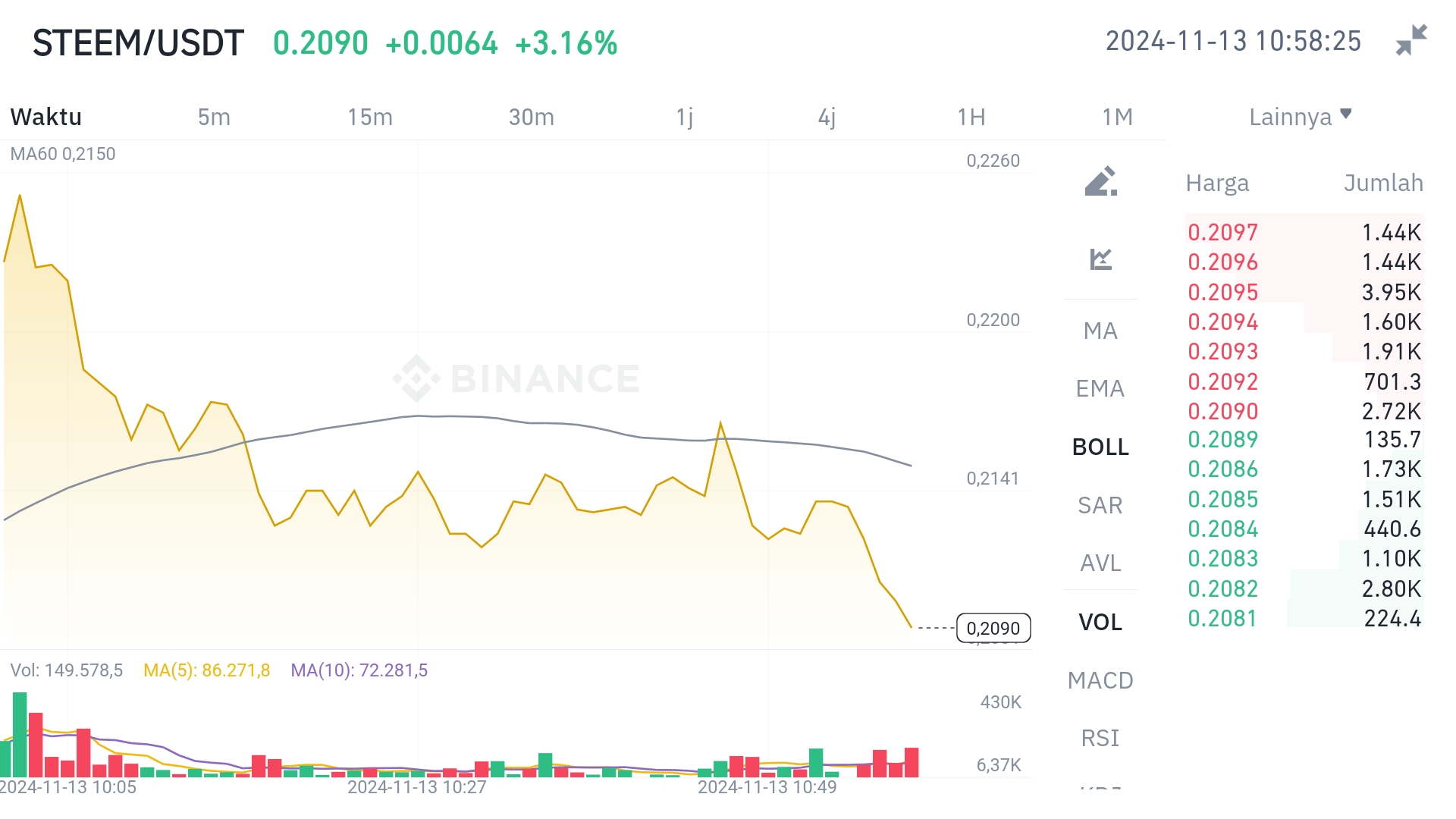Expand the Lainnya interval dropdown

point(1300,117)
